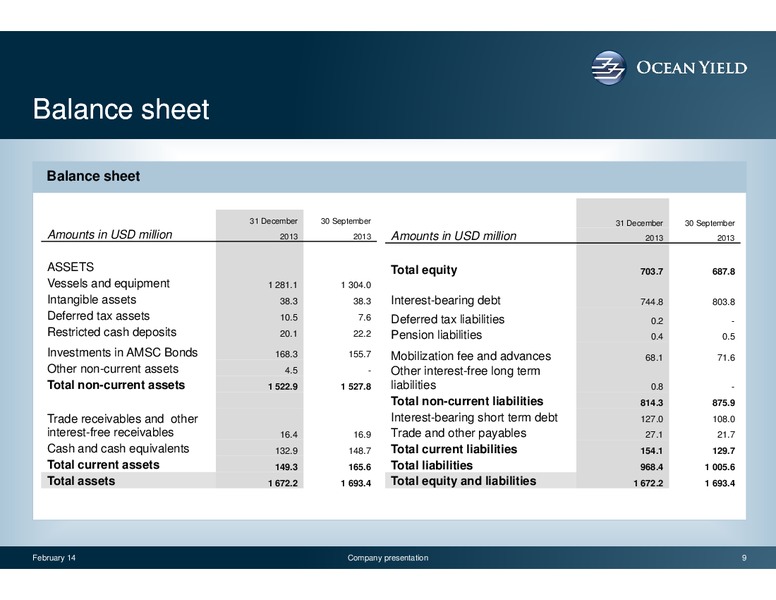776x600 pixels.
Task: Click the 'Ocean Yield' company name text
Action: 691,68
